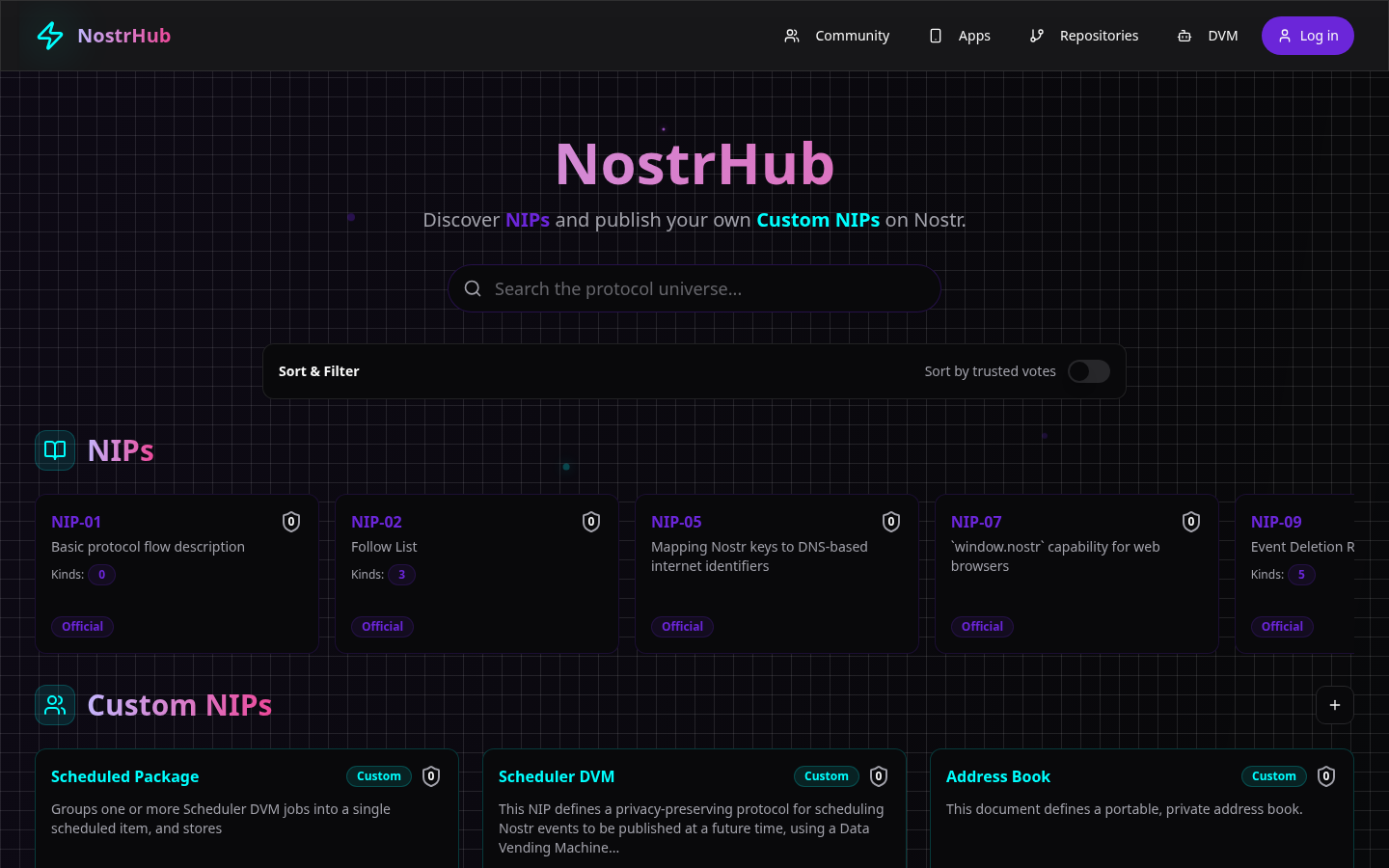Click the shield vote icon on NIP-07 card
Viewport: 1389px width, 868px height.
click(x=1191, y=522)
